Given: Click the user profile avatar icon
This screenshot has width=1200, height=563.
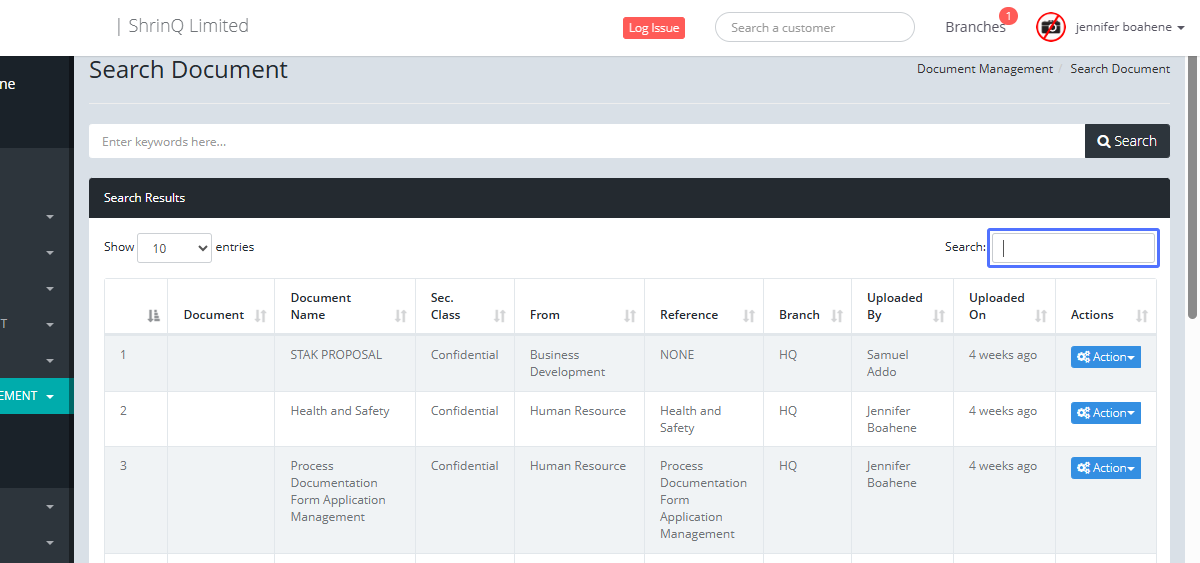Looking at the screenshot, I should tap(1050, 27).
